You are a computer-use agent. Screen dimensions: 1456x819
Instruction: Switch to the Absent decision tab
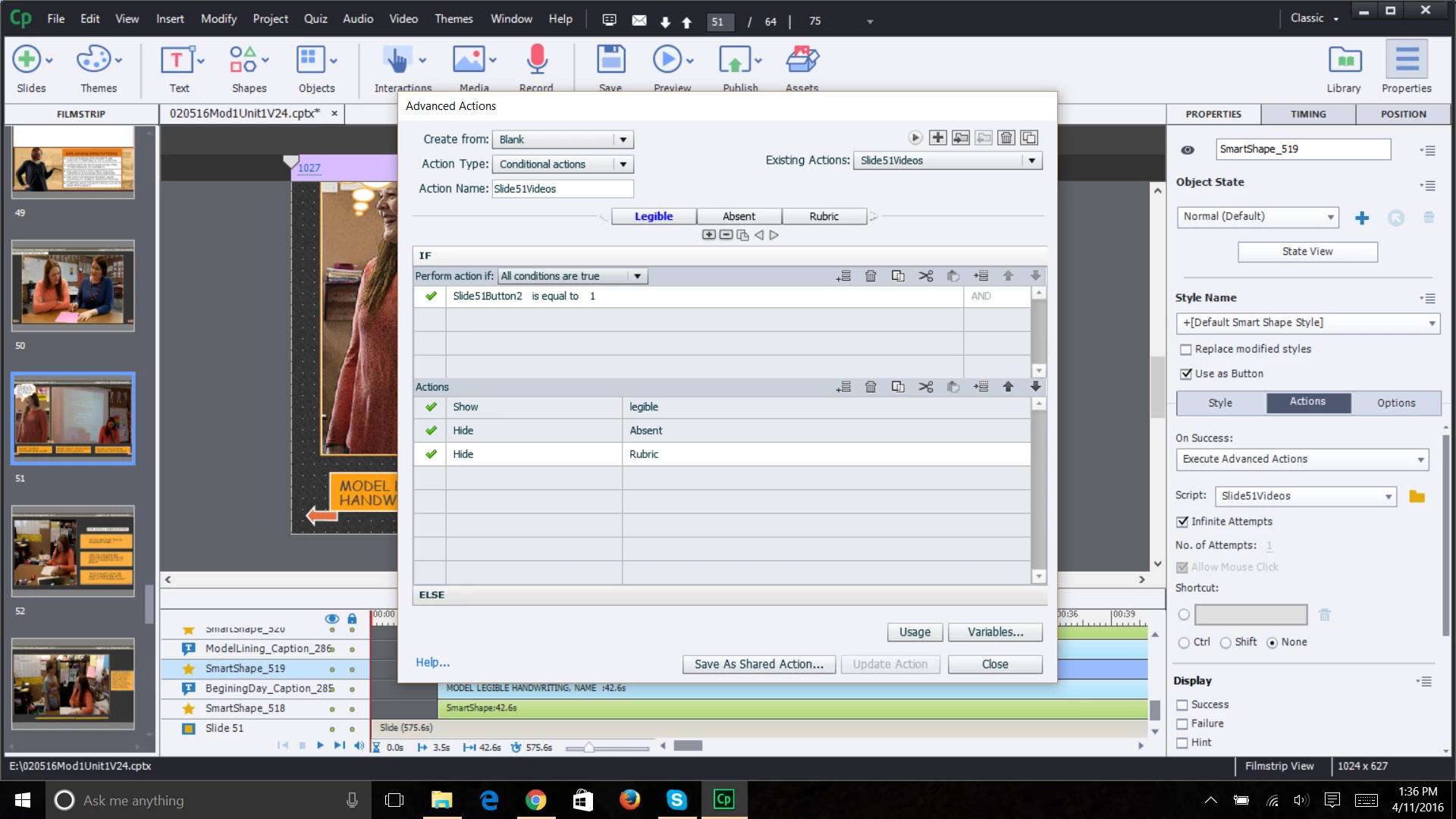[x=739, y=217]
